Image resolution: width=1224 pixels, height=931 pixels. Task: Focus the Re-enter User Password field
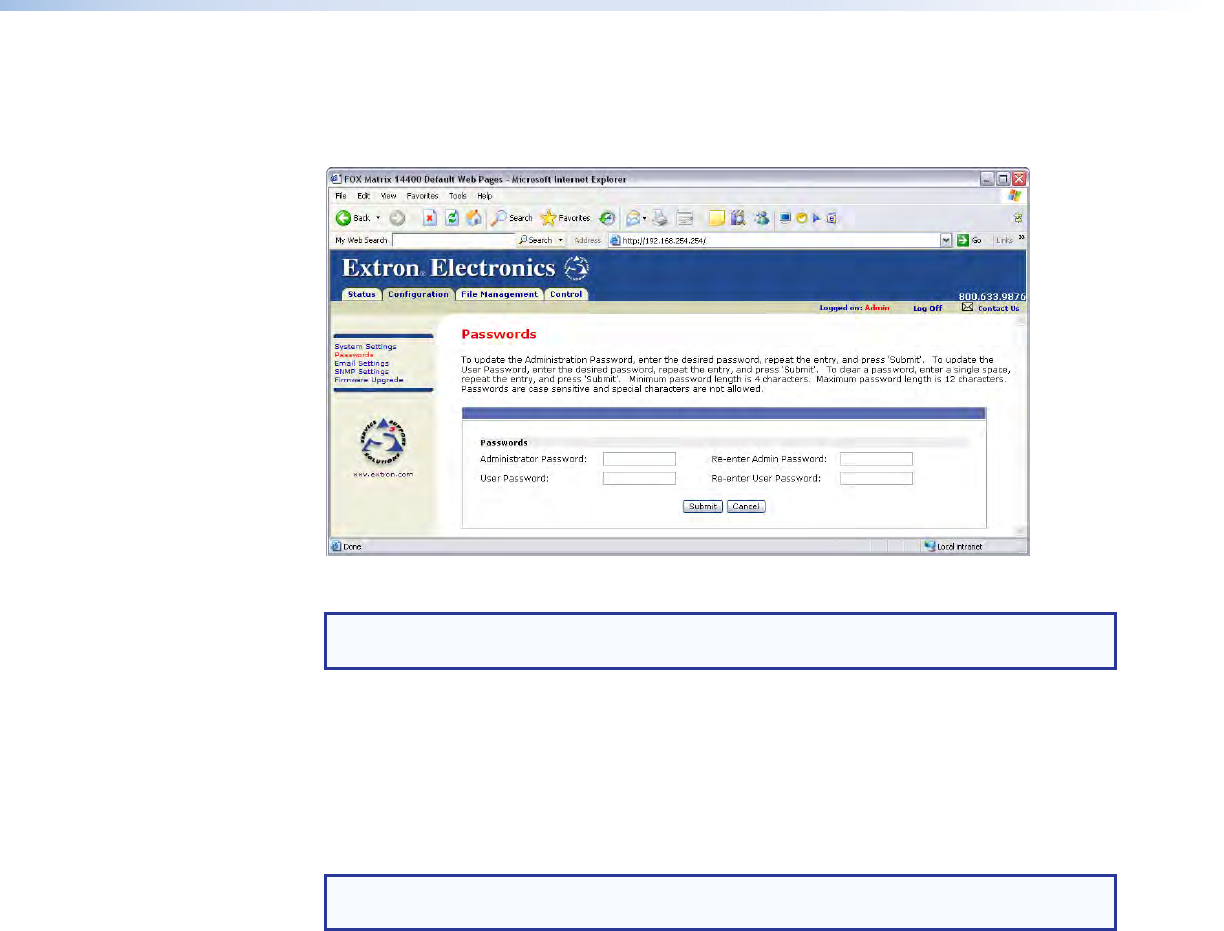pyautogui.click(x=877, y=478)
